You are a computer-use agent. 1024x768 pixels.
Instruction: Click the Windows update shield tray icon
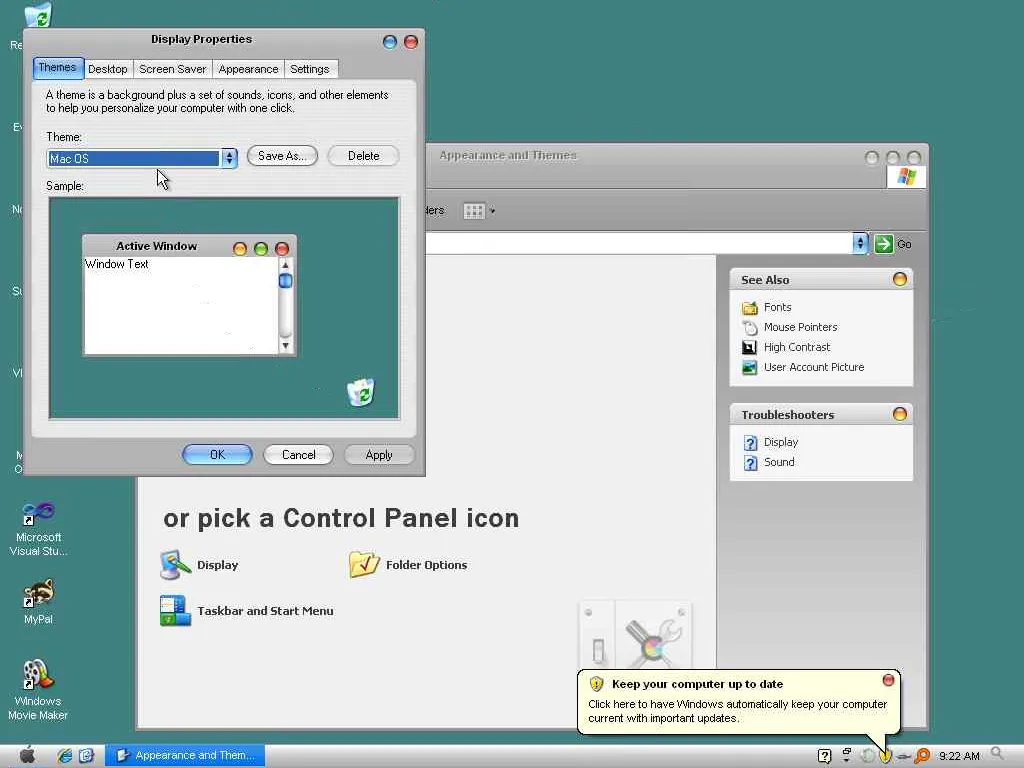pyautogui.click(x=886, y=756)
